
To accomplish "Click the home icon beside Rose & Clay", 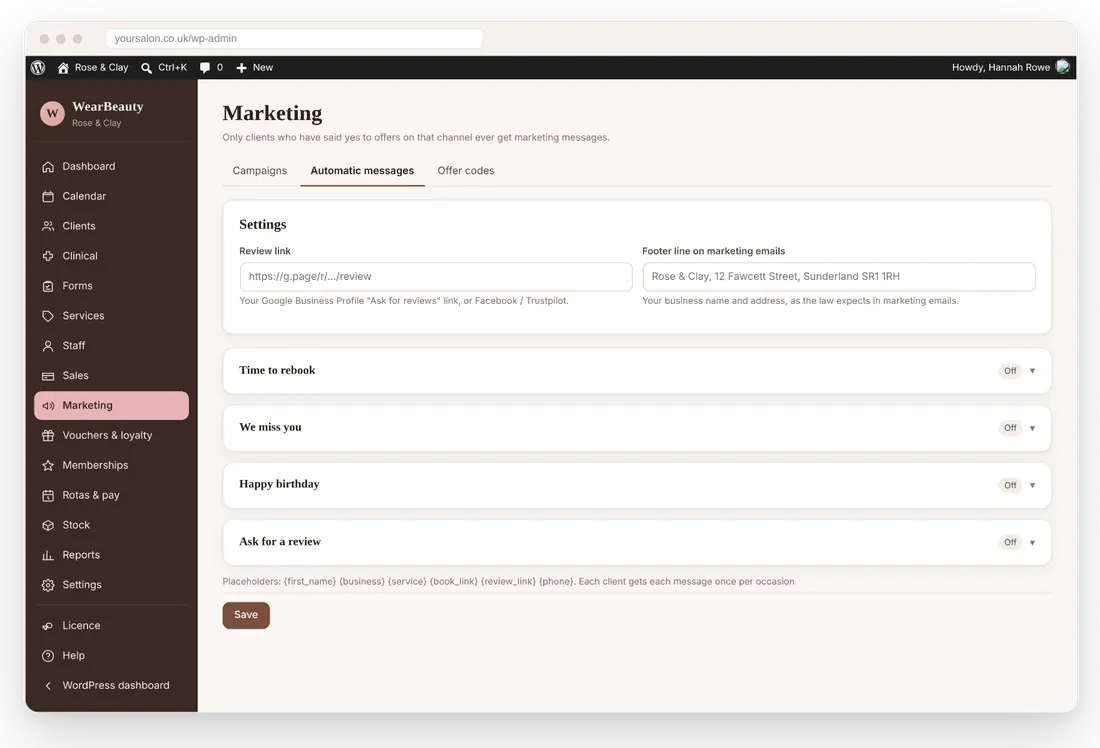I will click(x=63, y=67).
